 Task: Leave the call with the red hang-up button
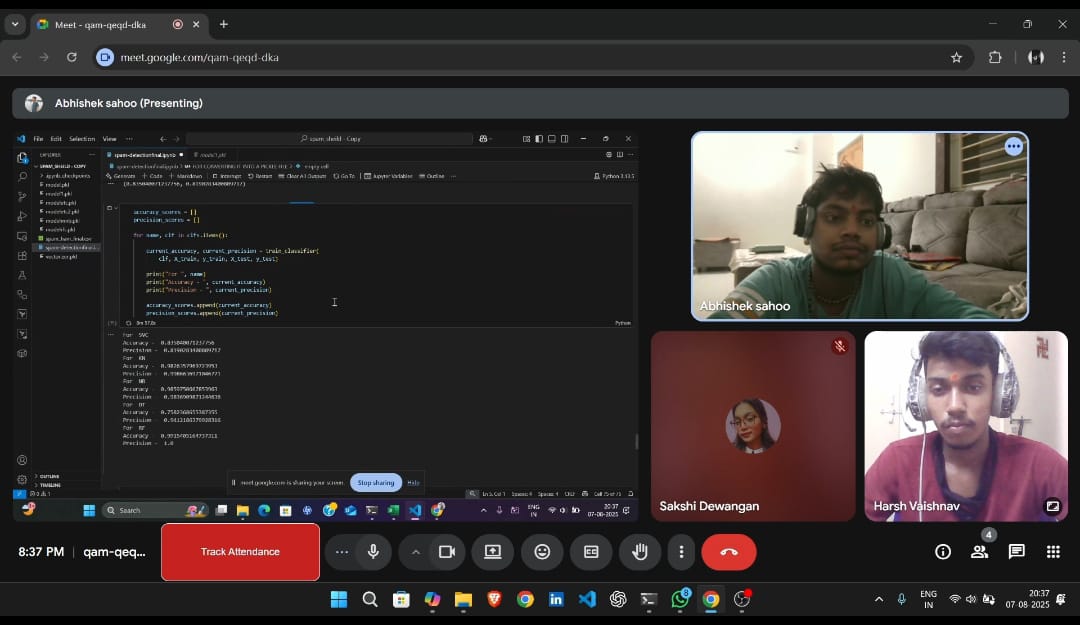click(x=729, y=552)
